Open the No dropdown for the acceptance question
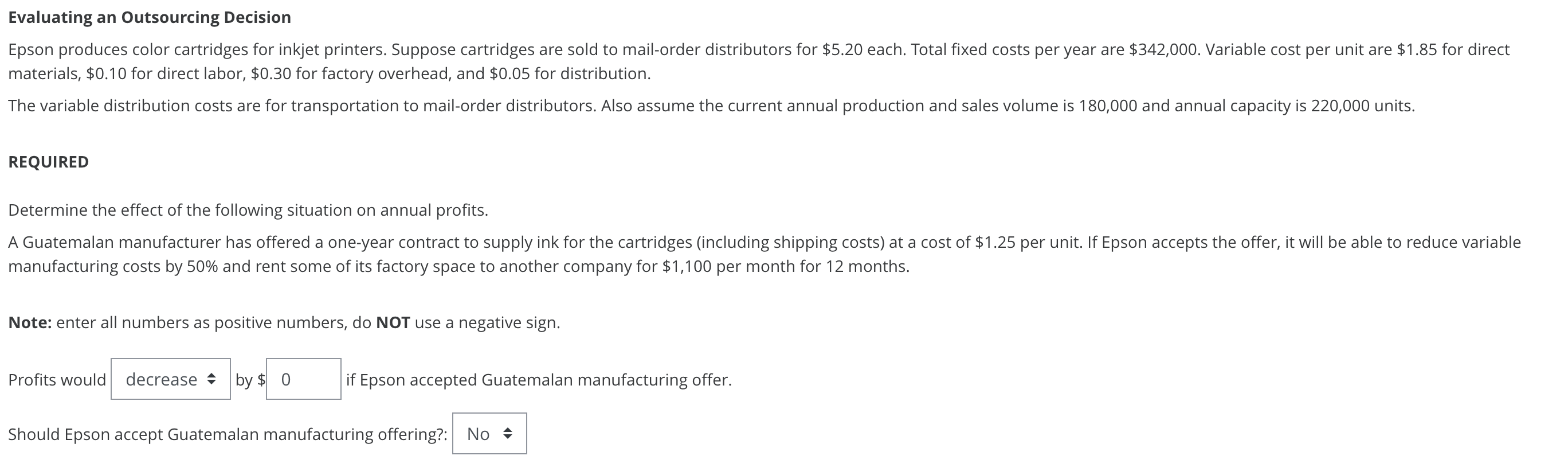The height and width of the screenshot is (475, 1568). pyautogui.click(x=488, y=433)
